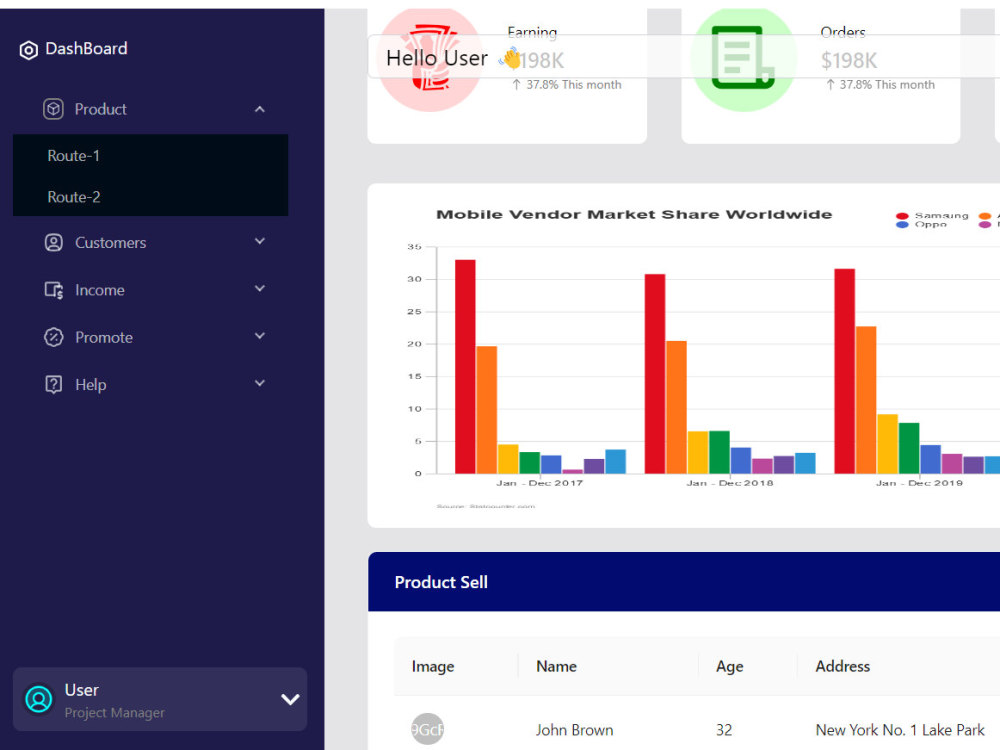Click the Jan - Dec 2019 axis label
This screenshot has height=750, width=1000.
919,483
